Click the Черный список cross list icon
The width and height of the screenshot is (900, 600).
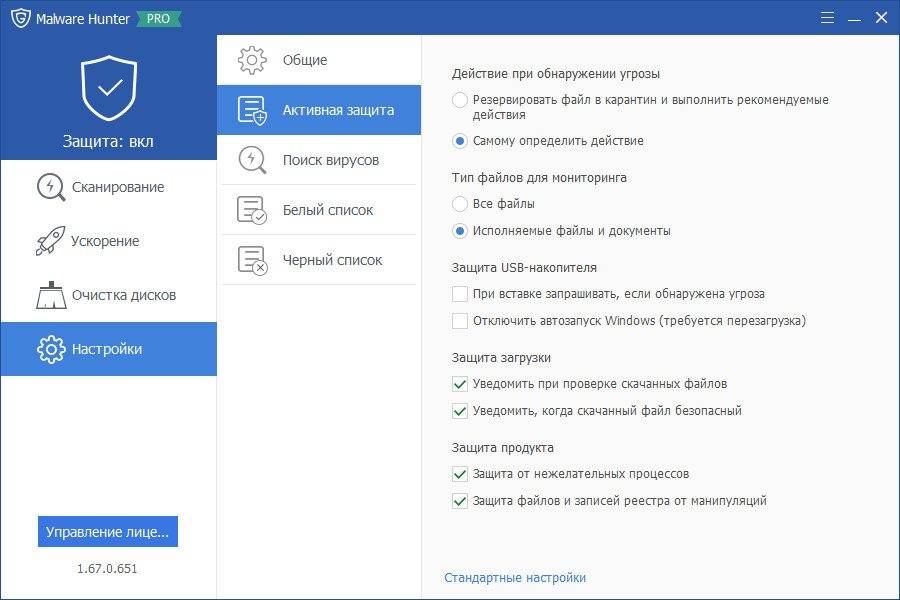click(x=252, y=260)
